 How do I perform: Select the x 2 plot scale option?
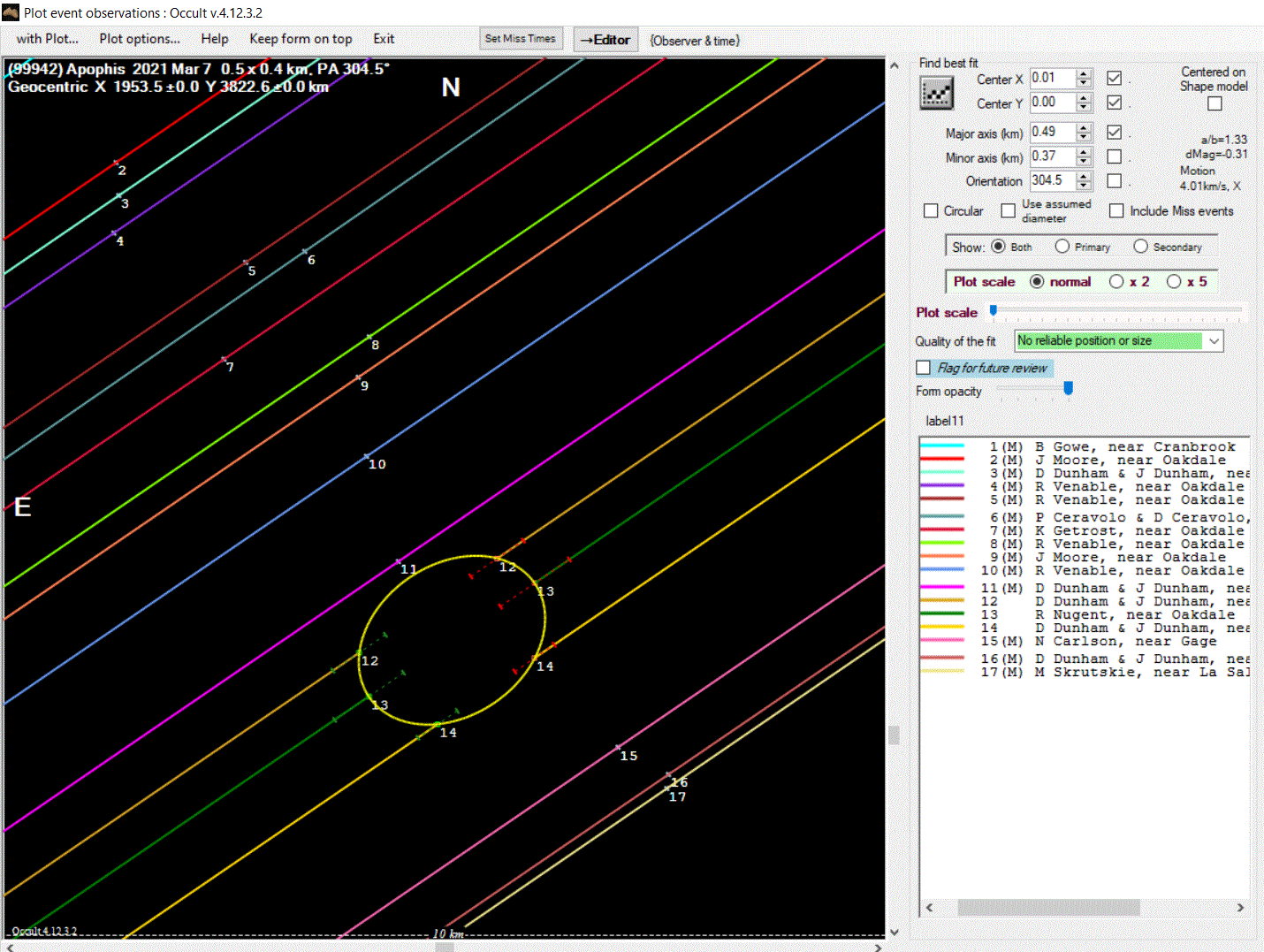click(x=1117, y=282)
